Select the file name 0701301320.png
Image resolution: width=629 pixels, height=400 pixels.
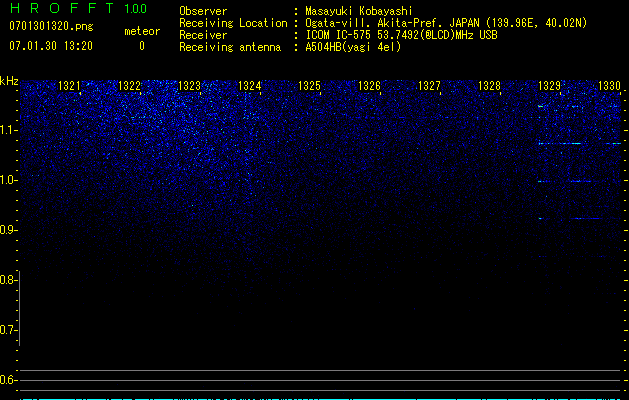[51, 26]
